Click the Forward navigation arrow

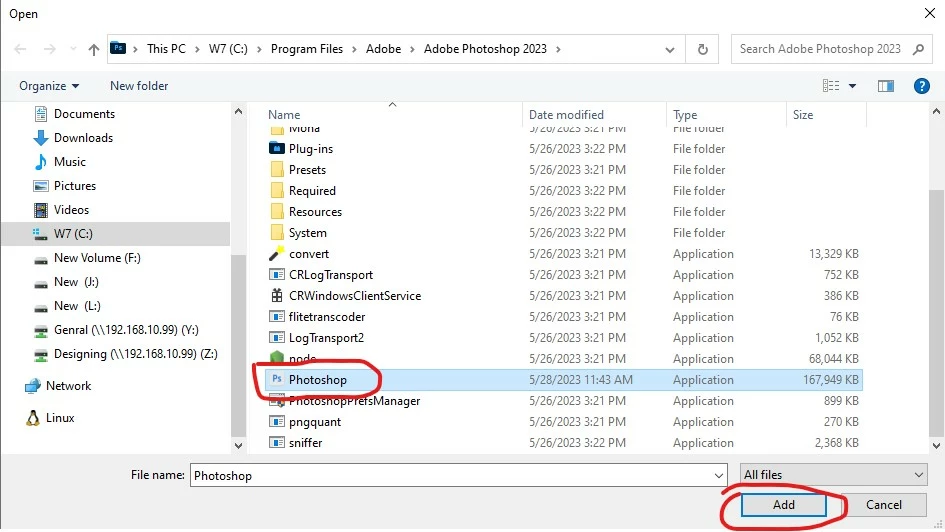pos(49,49)
